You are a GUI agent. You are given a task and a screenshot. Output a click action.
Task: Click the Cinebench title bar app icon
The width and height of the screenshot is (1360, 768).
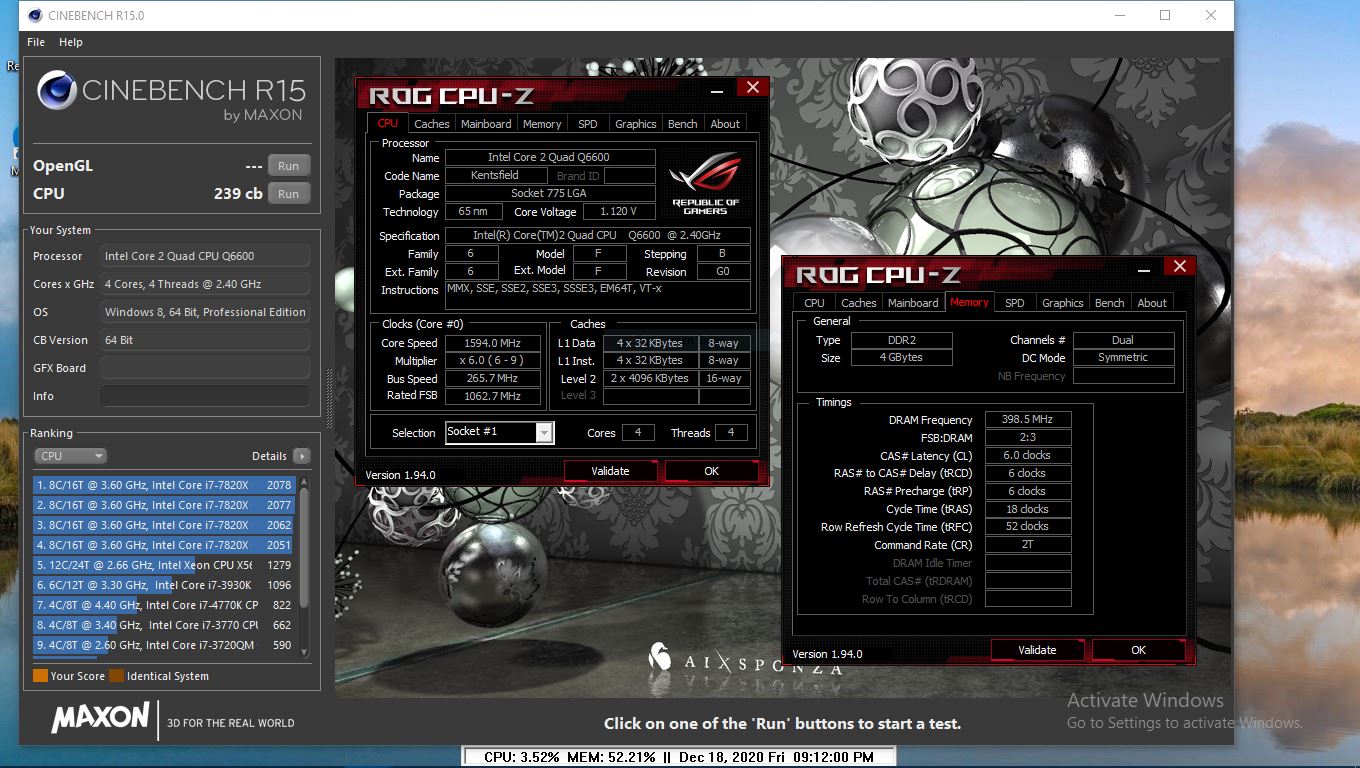pyautogui.click(x=35, y=15)
